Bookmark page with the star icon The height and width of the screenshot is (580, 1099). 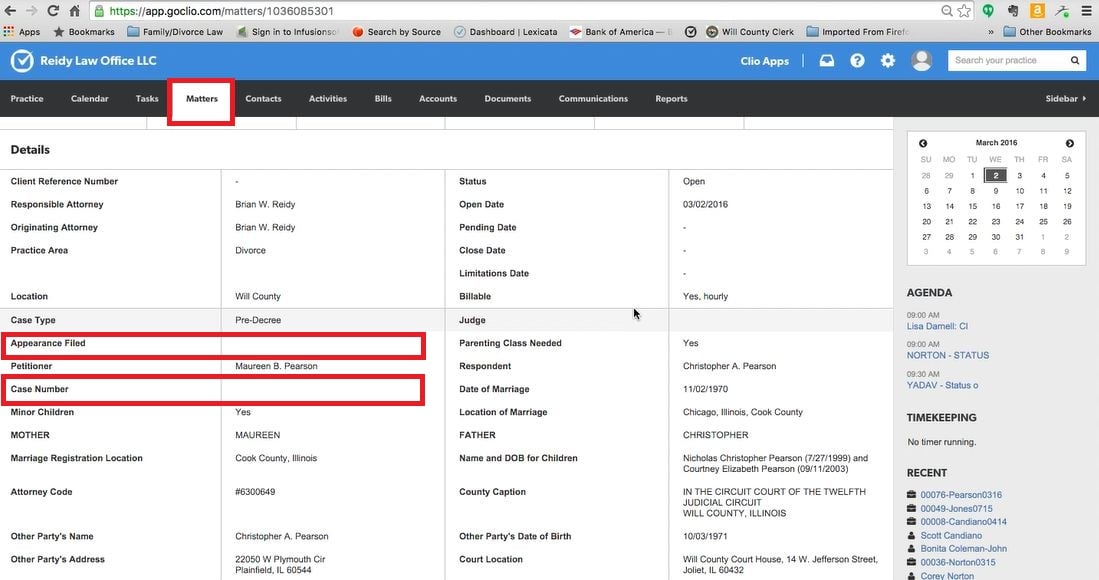click(x=963, y=11)
